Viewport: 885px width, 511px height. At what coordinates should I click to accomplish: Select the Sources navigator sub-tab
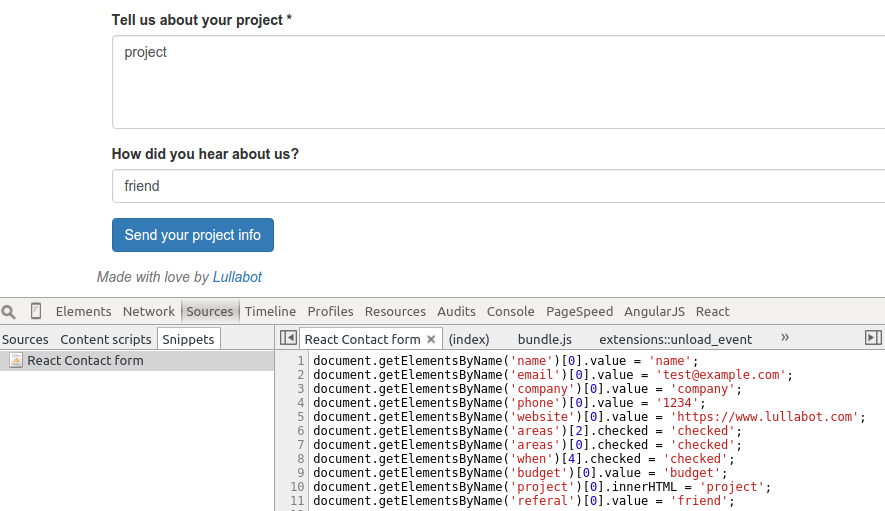(x=25, y=339)
